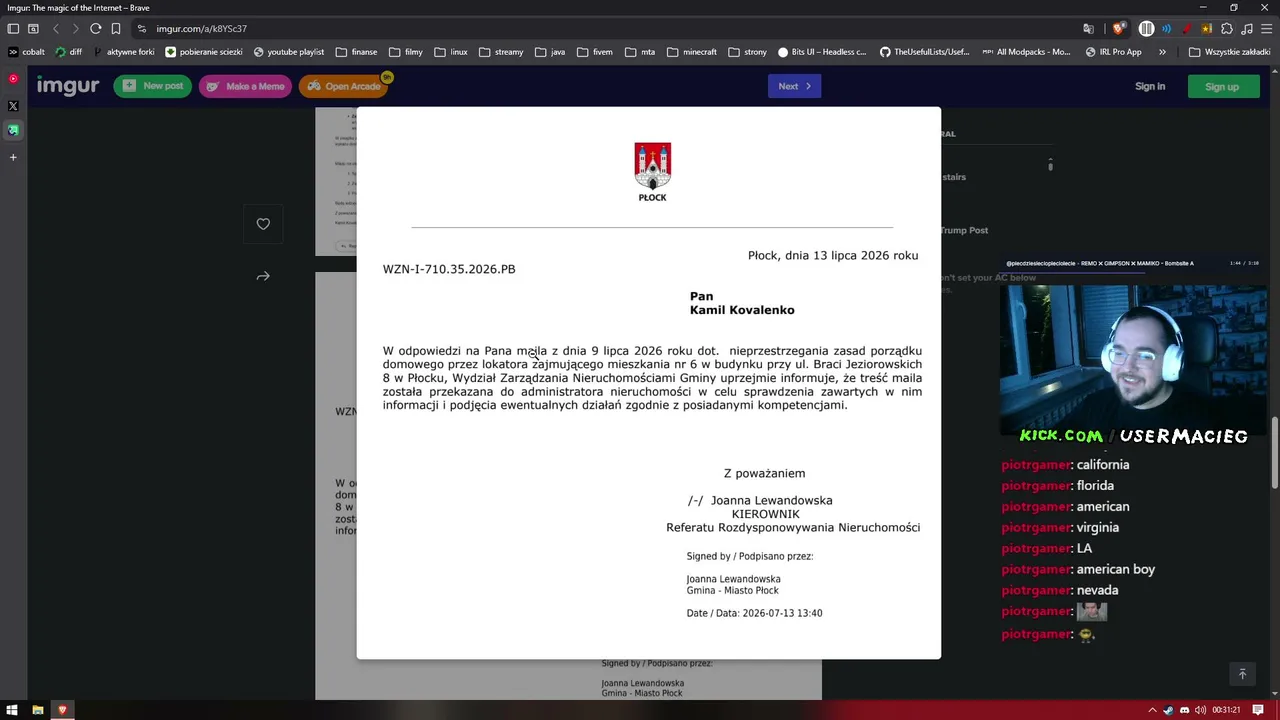Click the Next post button
The width and height of the screenshot is (1280, 720).
(x=794, y=86)
